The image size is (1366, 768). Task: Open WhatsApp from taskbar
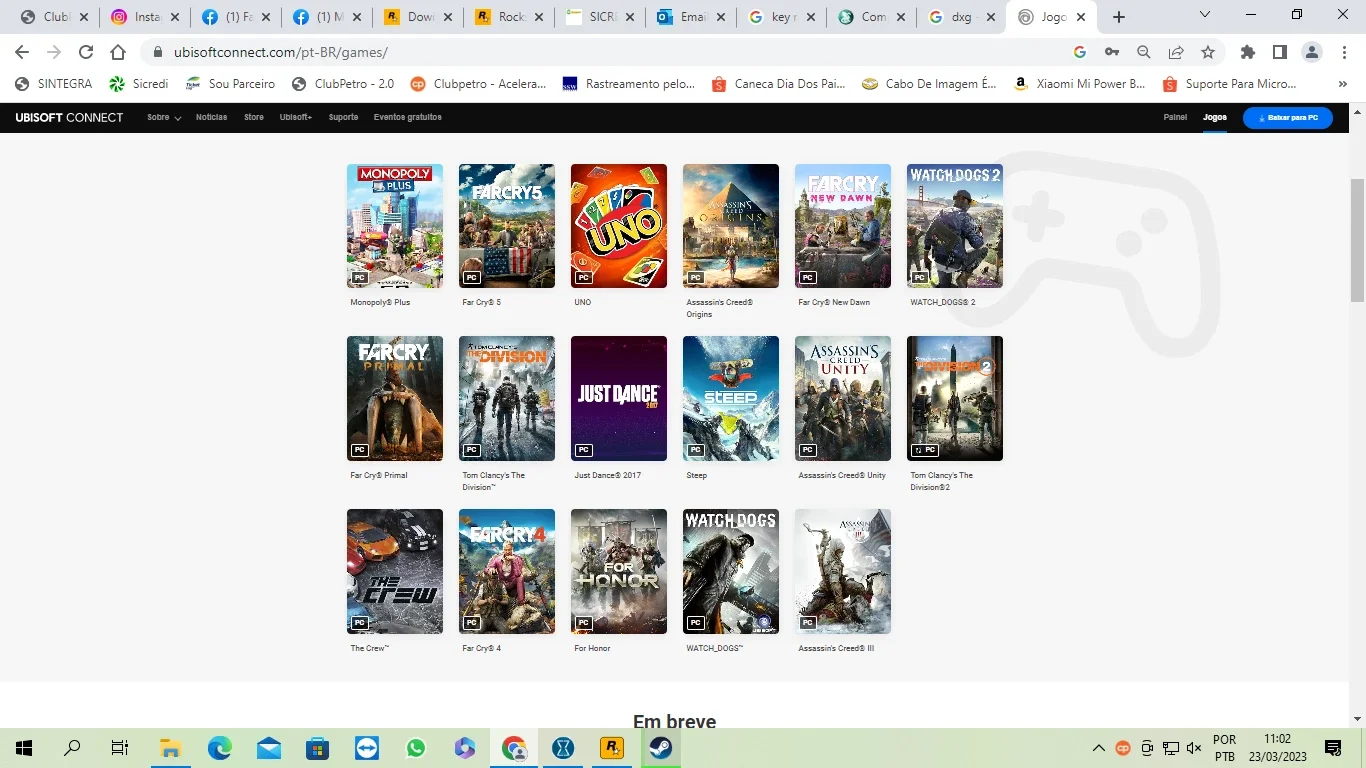(x=416, y=747)
